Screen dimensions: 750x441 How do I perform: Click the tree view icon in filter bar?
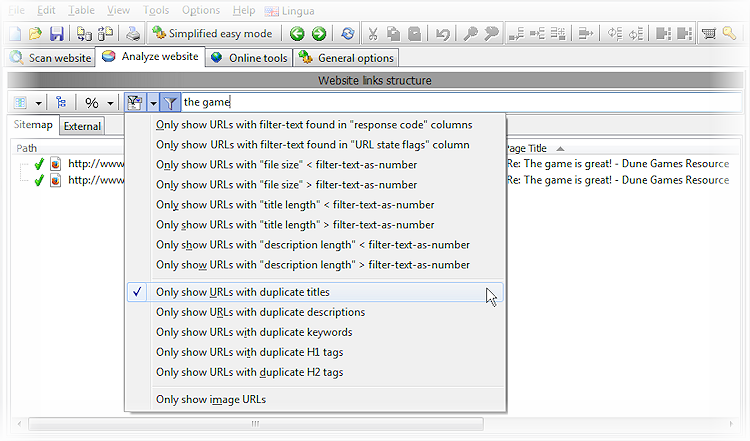tap(61, 102)
